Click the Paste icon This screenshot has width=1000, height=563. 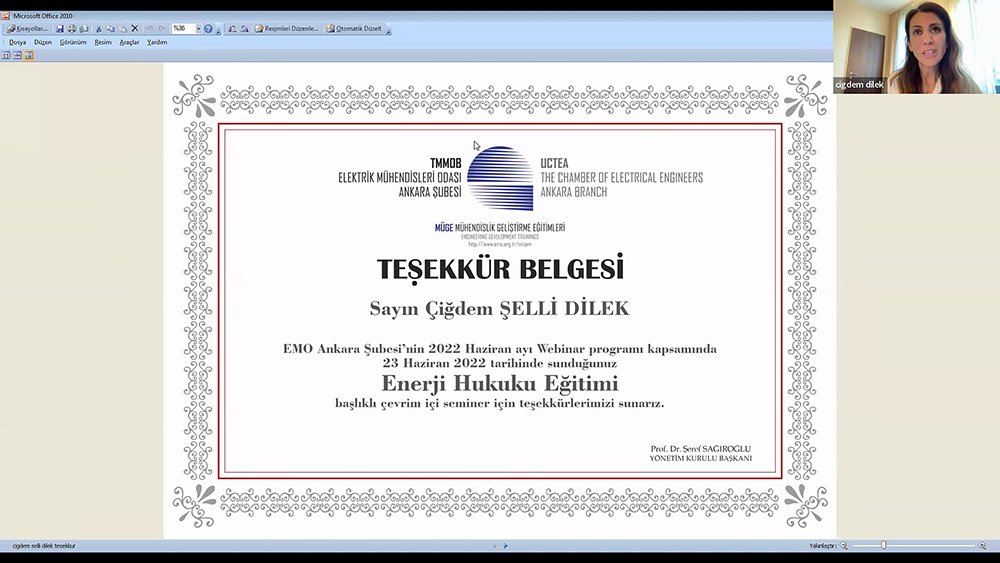123,29
